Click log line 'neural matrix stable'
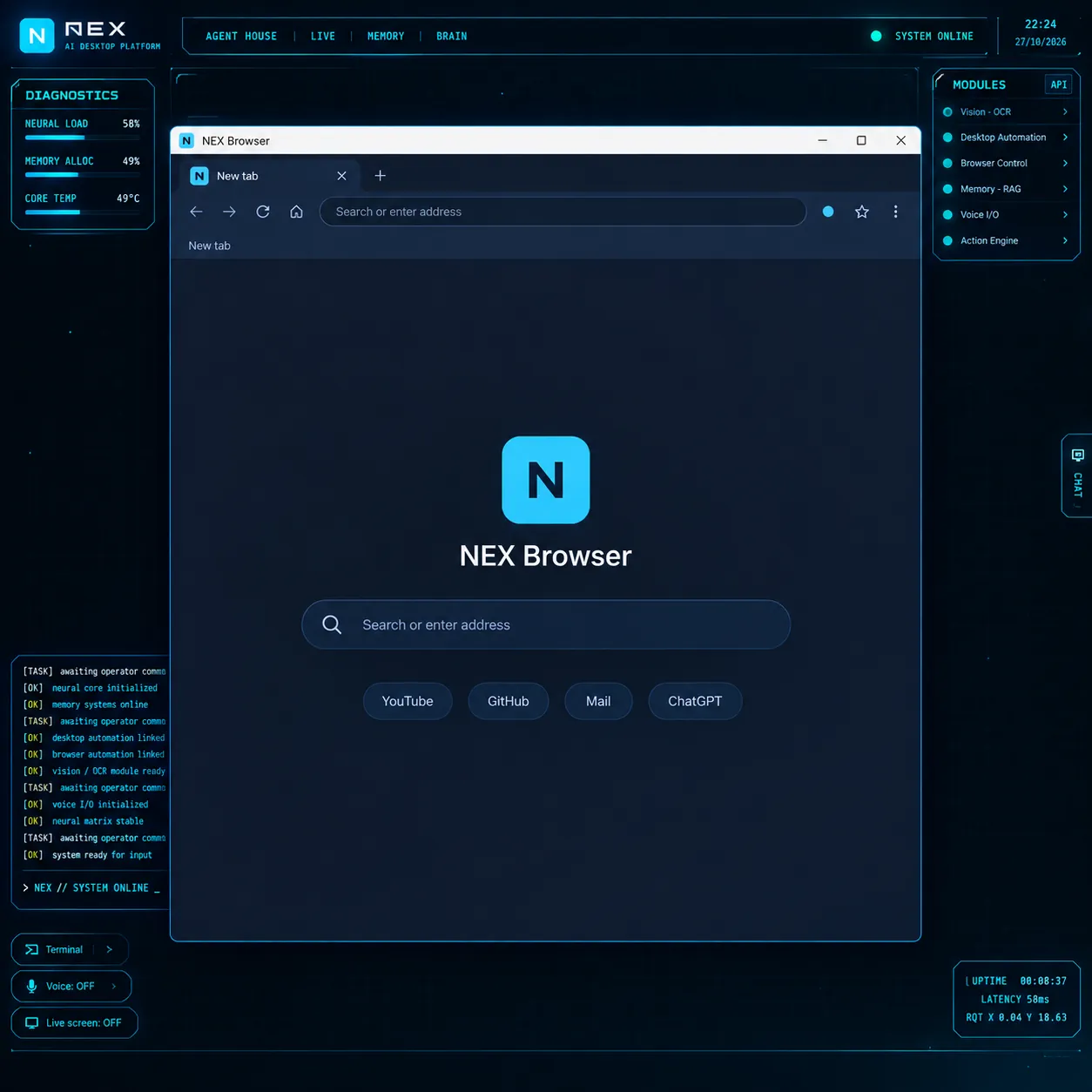The width and height of the screenshot is (1092, 1092). click(84, 821)
